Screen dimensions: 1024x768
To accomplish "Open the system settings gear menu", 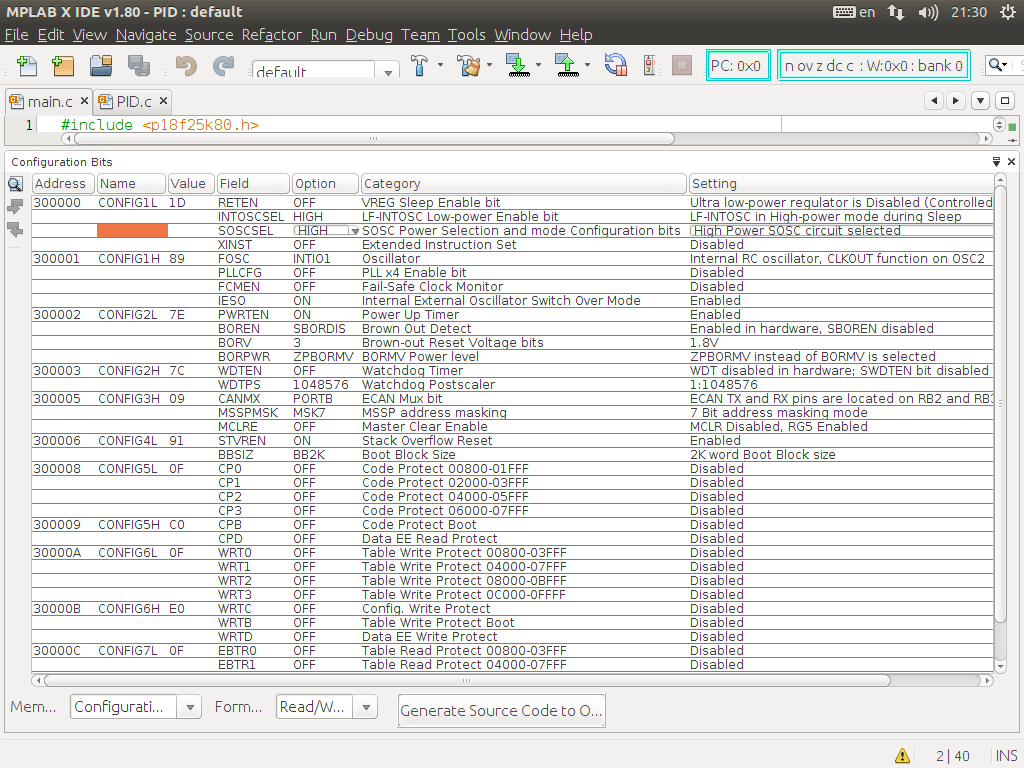I will tap(1008, 12).
